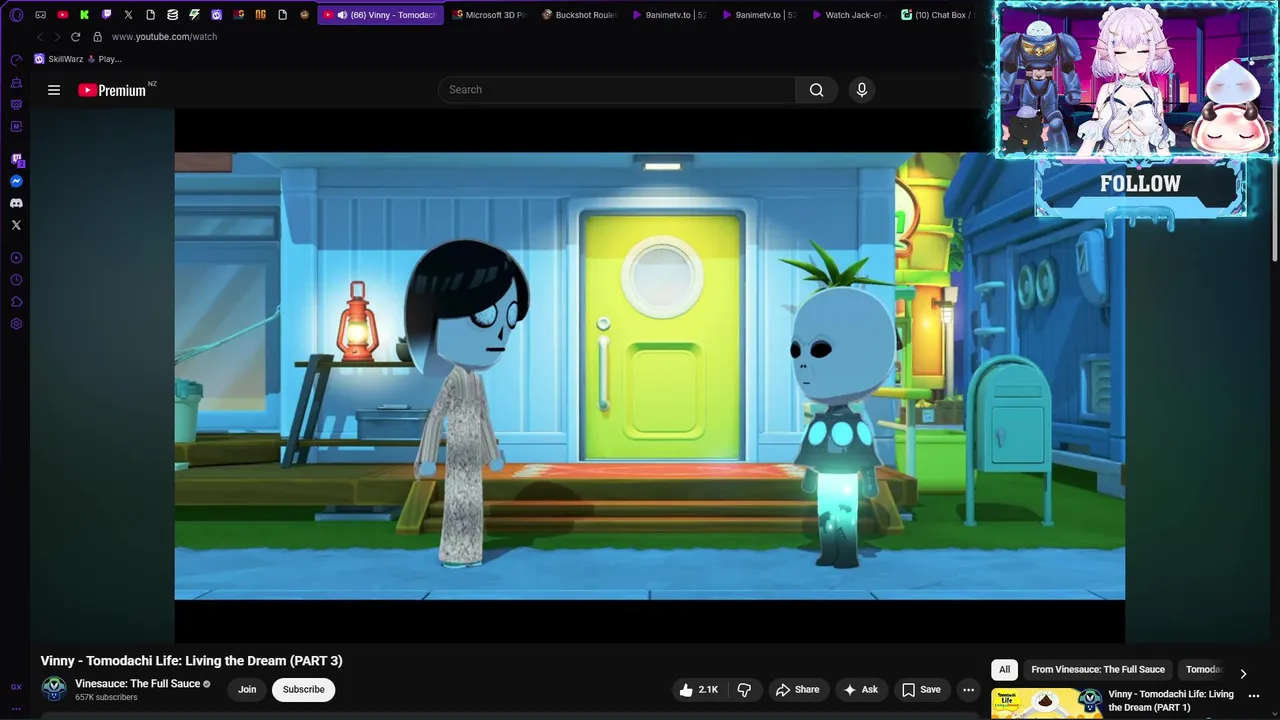Switch to the Chat Box tab

click(938, 15)
